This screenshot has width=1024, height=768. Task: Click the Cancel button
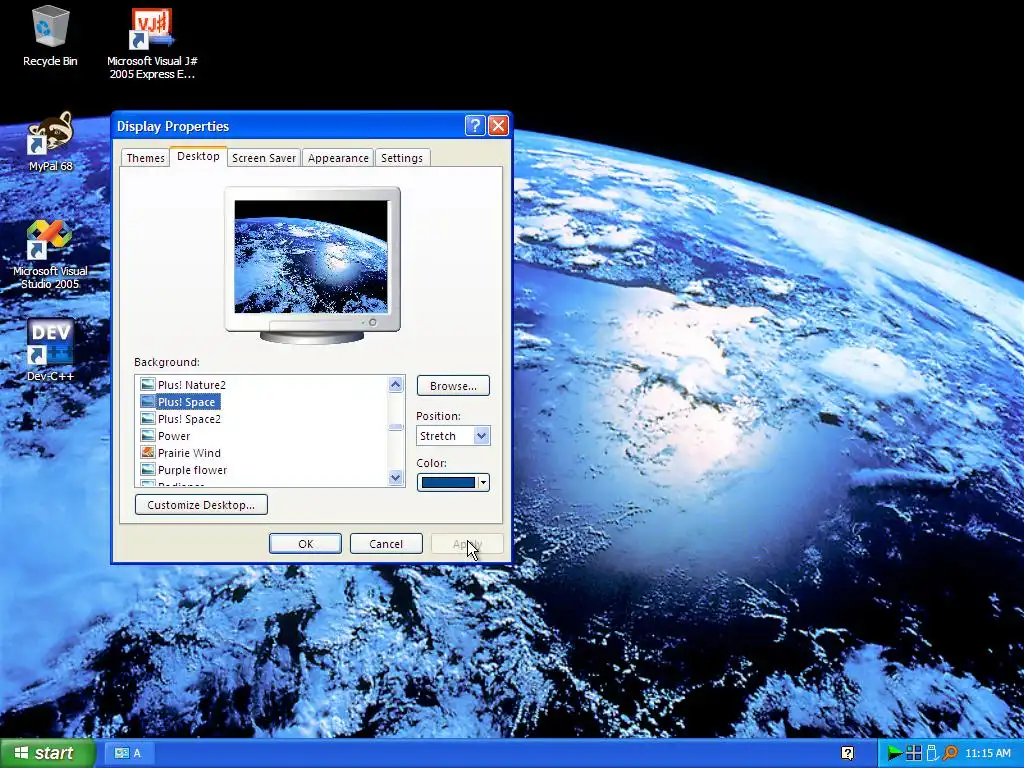[x=386, y=543]
